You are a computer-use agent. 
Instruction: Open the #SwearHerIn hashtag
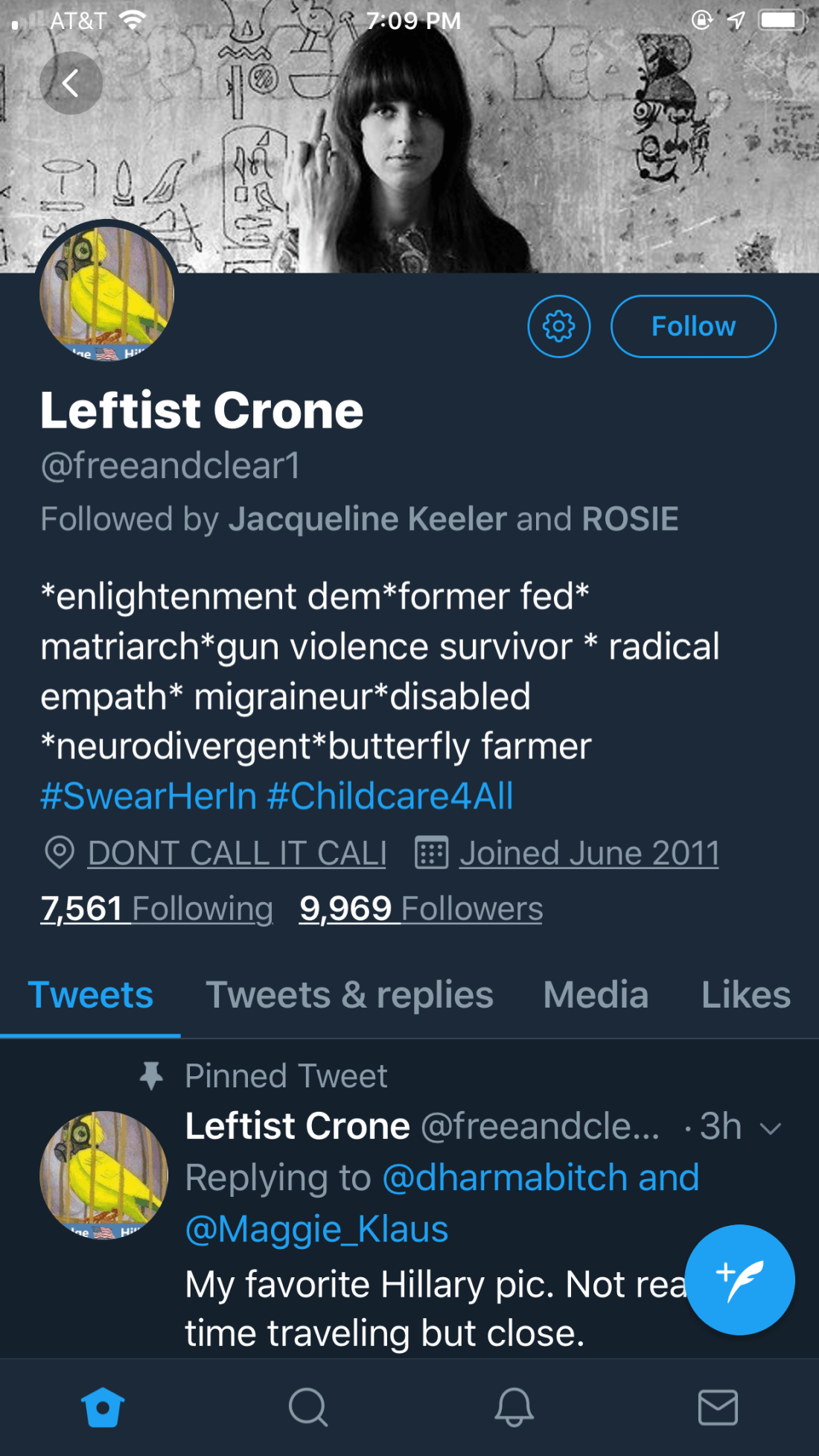148,795
